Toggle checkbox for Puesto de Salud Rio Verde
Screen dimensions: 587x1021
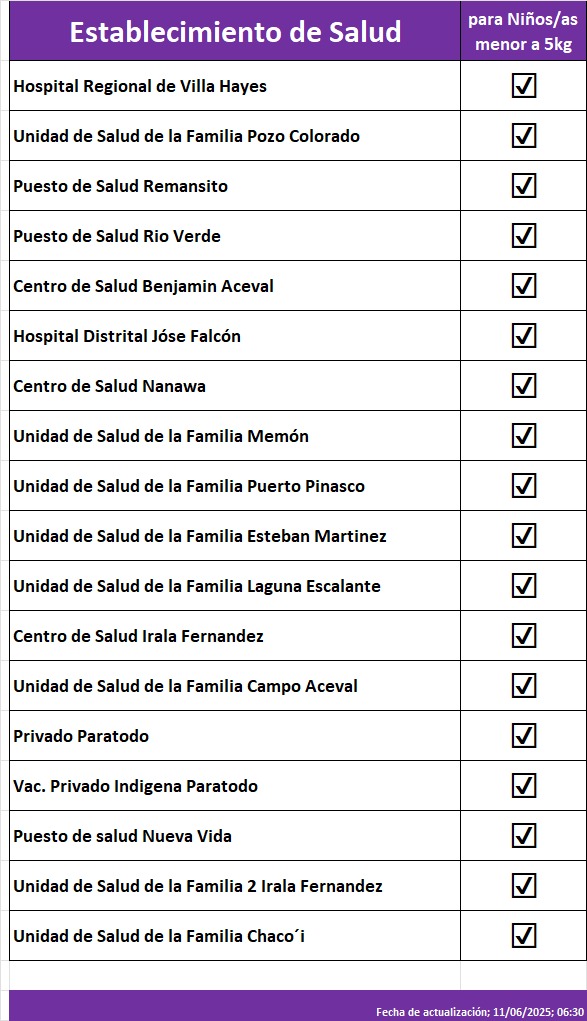pyautogui.click(x=524, y=236)
